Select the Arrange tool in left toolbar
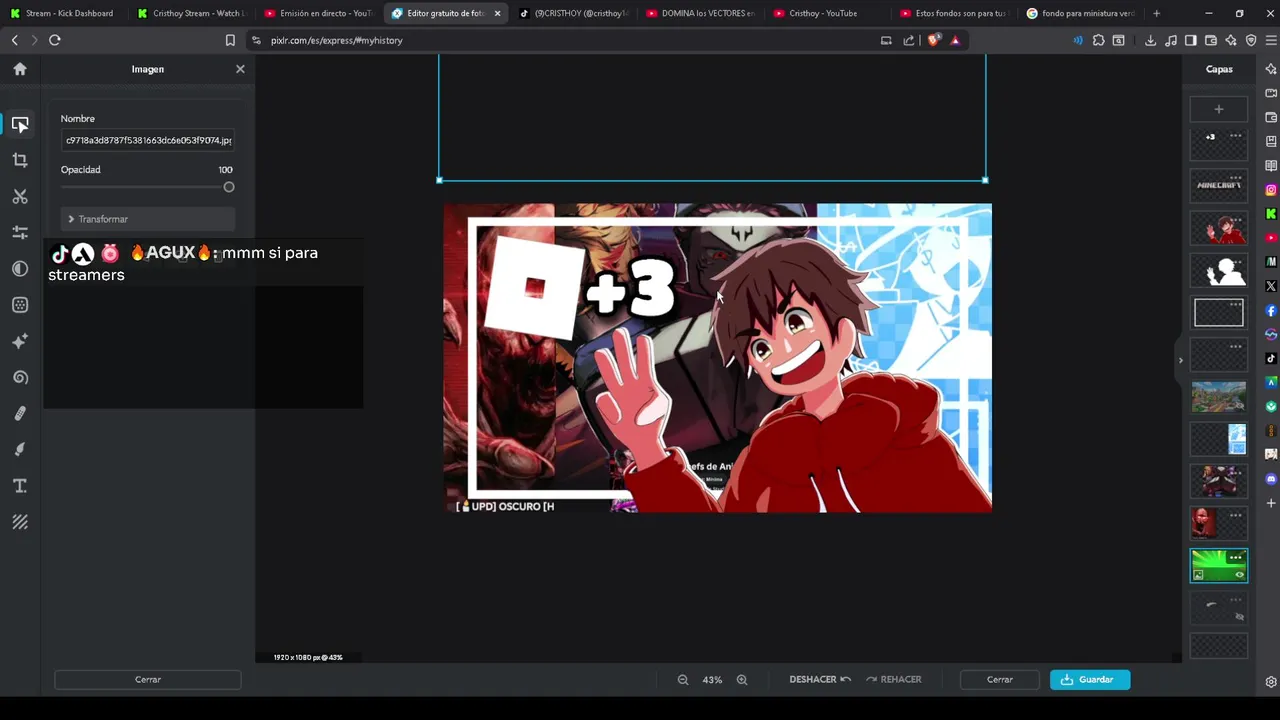Screen dimensions: 1280x720 [x=20, y=124]
